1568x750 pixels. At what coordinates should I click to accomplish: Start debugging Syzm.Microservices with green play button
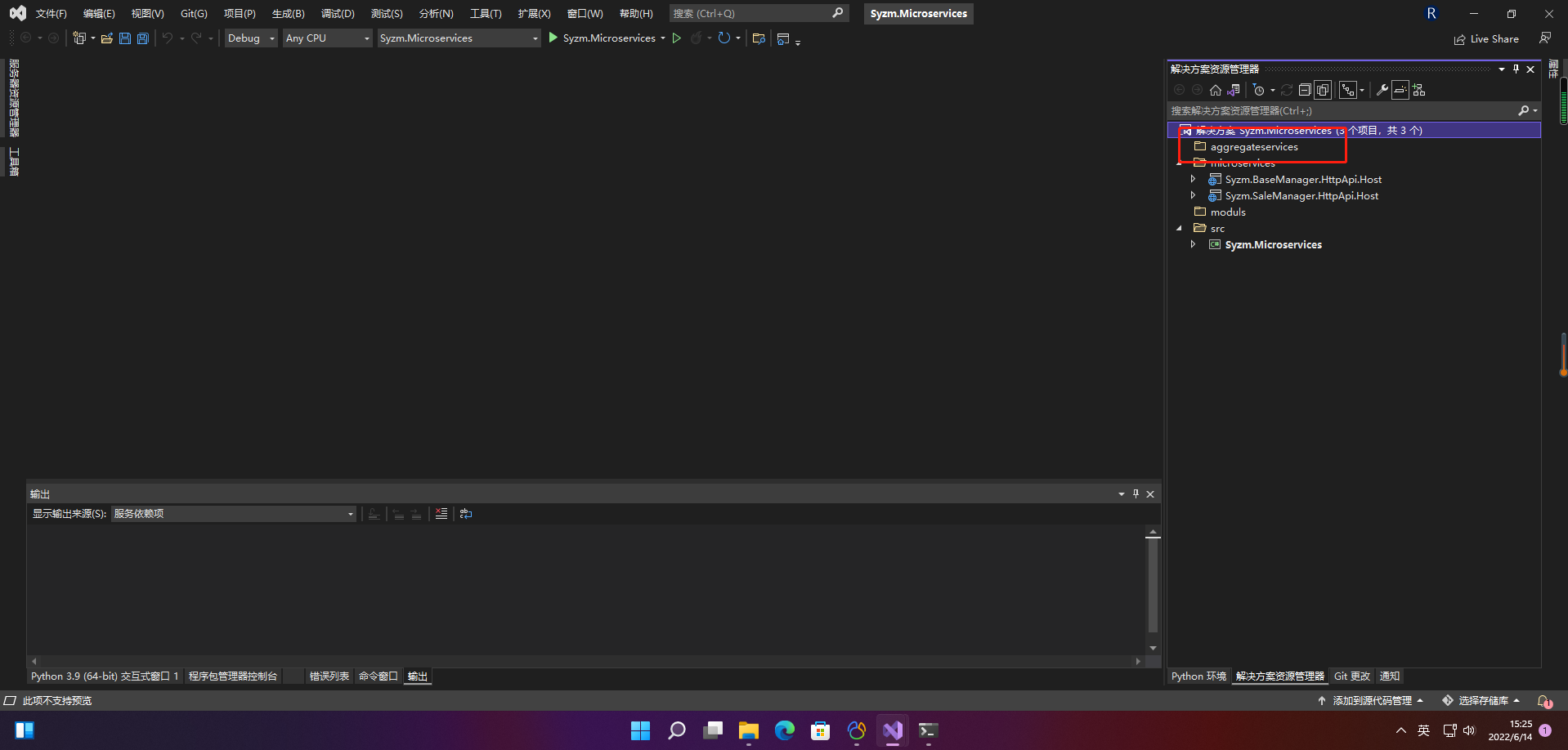553,38
